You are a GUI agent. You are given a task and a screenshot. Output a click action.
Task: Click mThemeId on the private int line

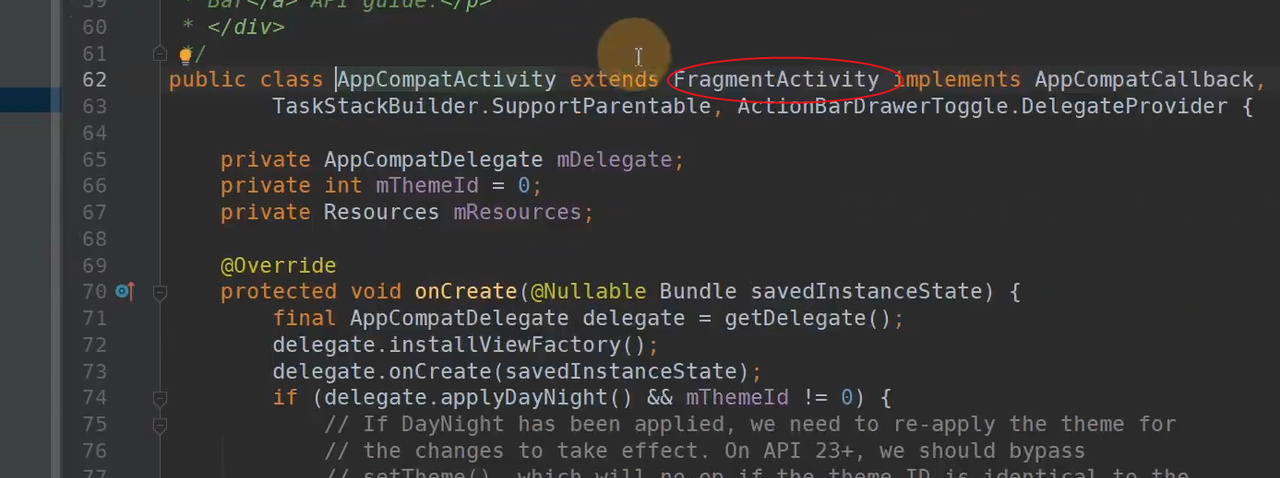(427, 186)
